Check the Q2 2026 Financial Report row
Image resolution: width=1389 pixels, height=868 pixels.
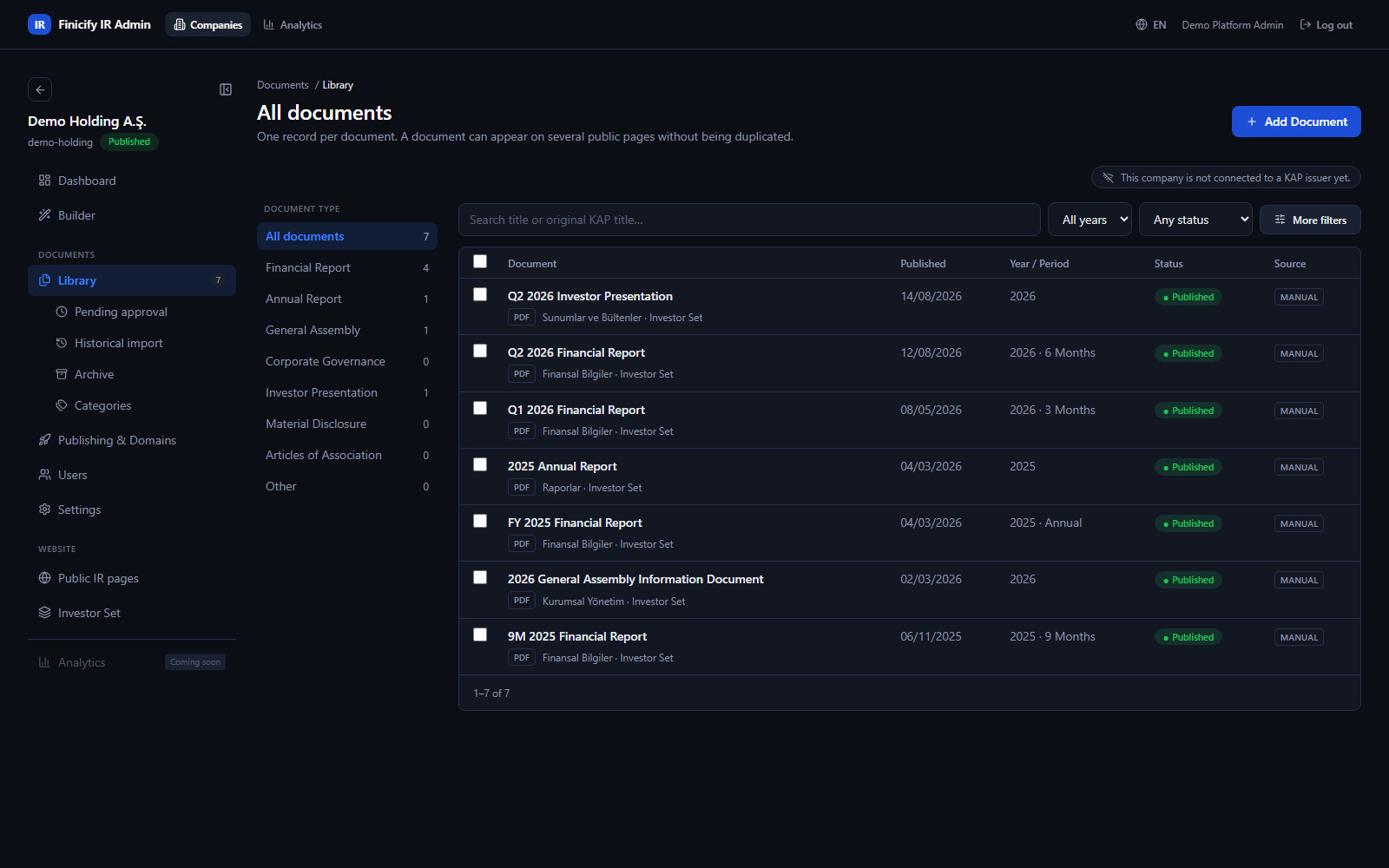pos(480,351)
